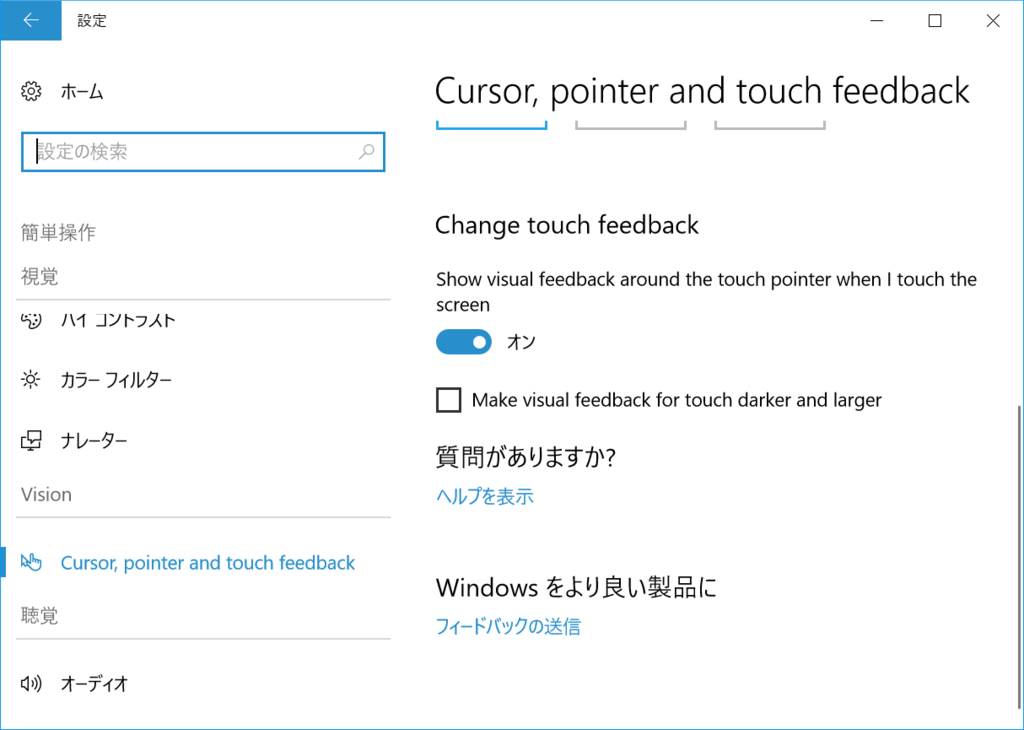Screen dimensions: 1024x730
Task: Click the Windows をより良い製品に heading
Action: pyautogui.click(x=576, y=587)
